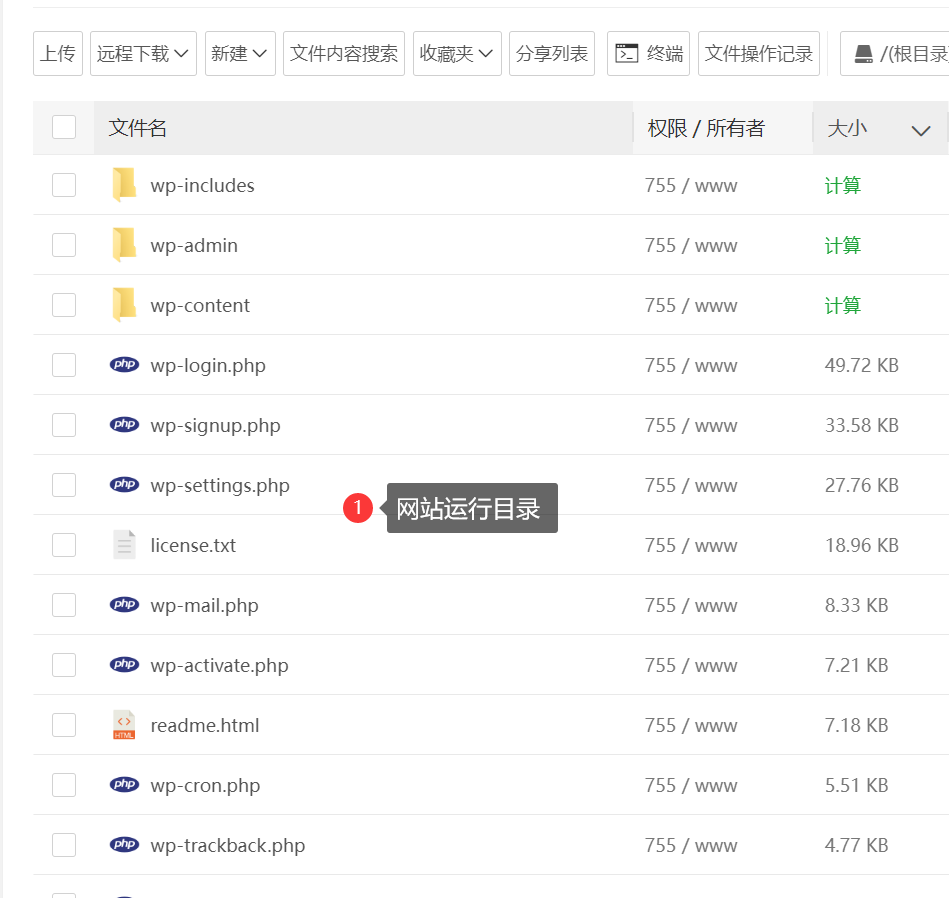
Task: Check the box for wp-includes
Action: [x=64, y=185]
